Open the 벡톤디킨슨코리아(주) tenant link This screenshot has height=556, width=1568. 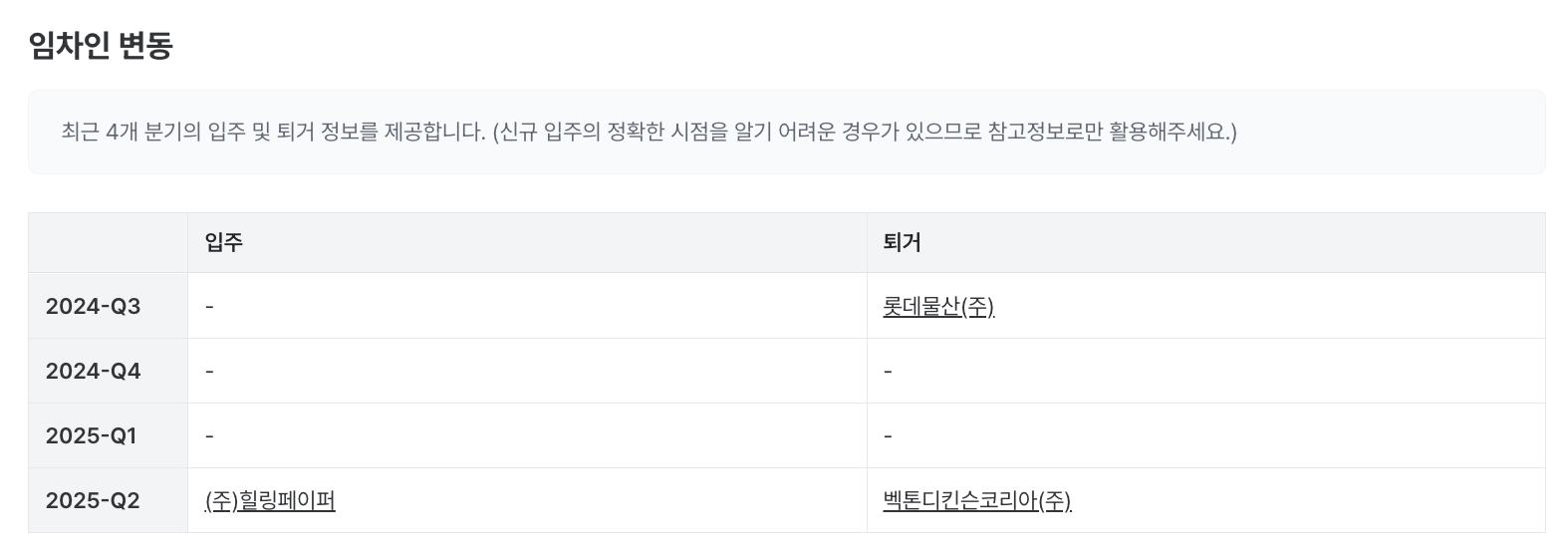coord(977,501)
